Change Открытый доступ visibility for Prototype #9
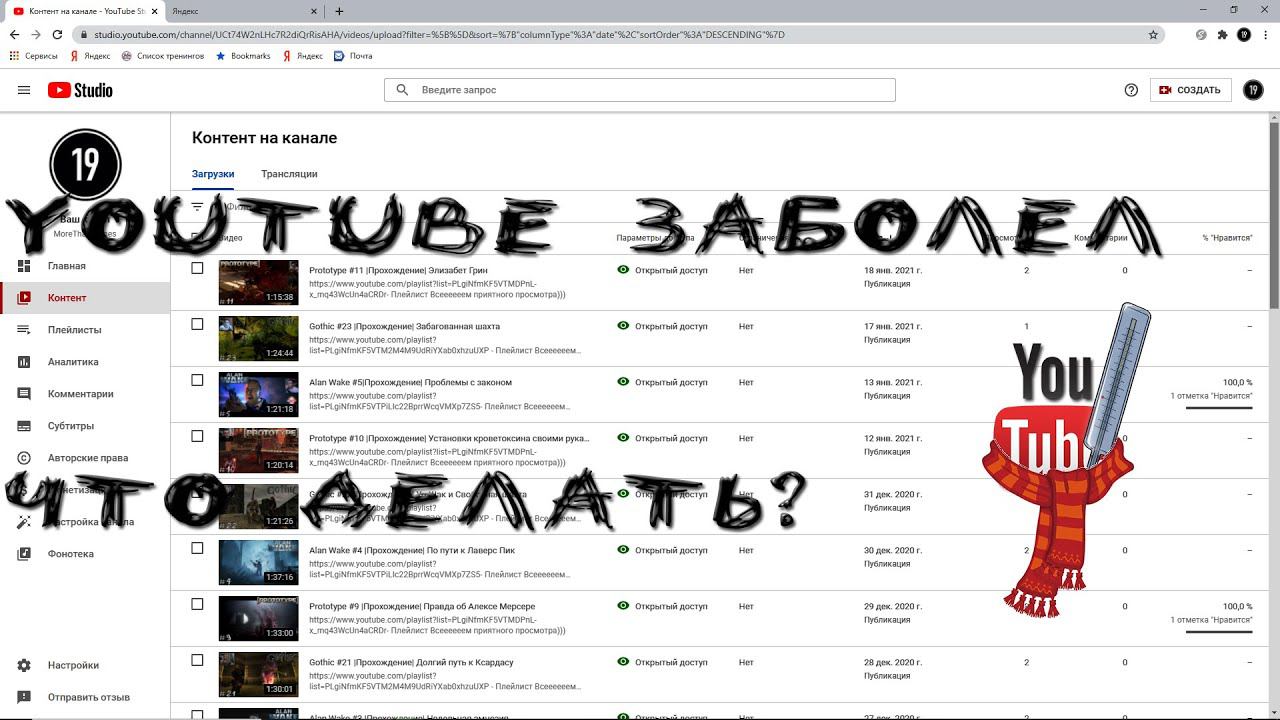This screenshot has height=720, width=1280. (662, 606)
